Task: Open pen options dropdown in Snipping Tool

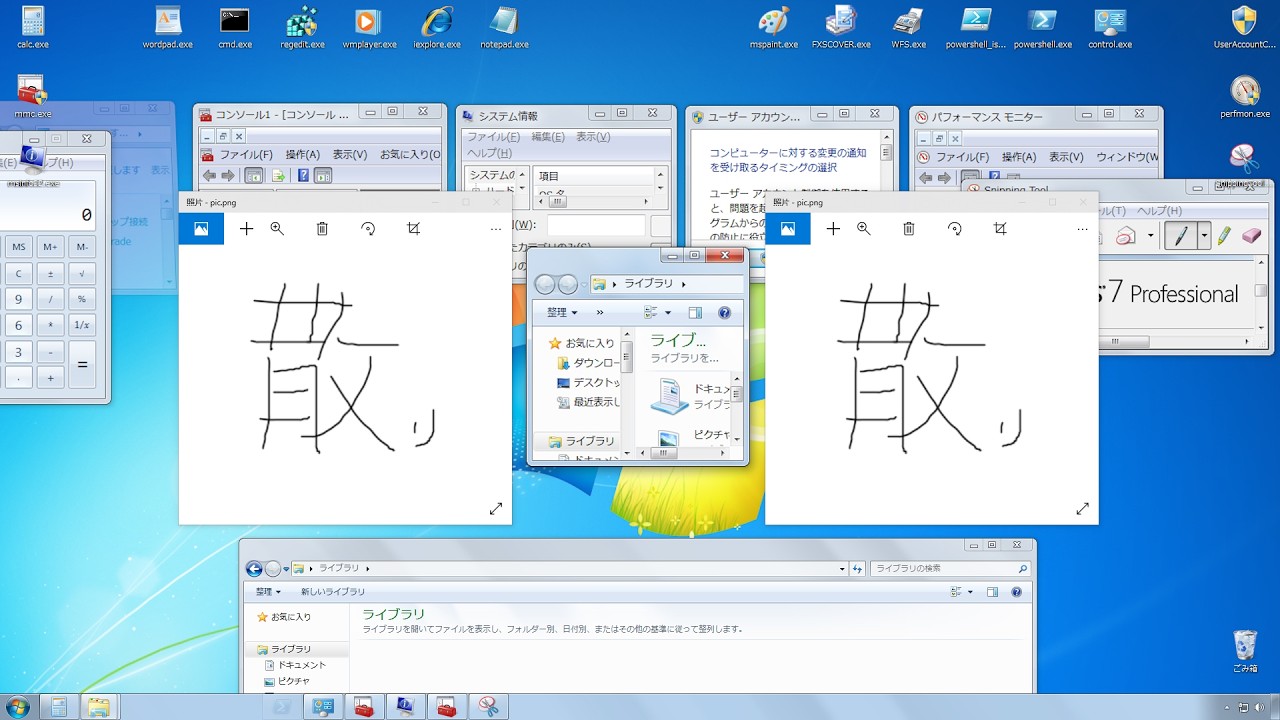Action: tap(1204, 236)
